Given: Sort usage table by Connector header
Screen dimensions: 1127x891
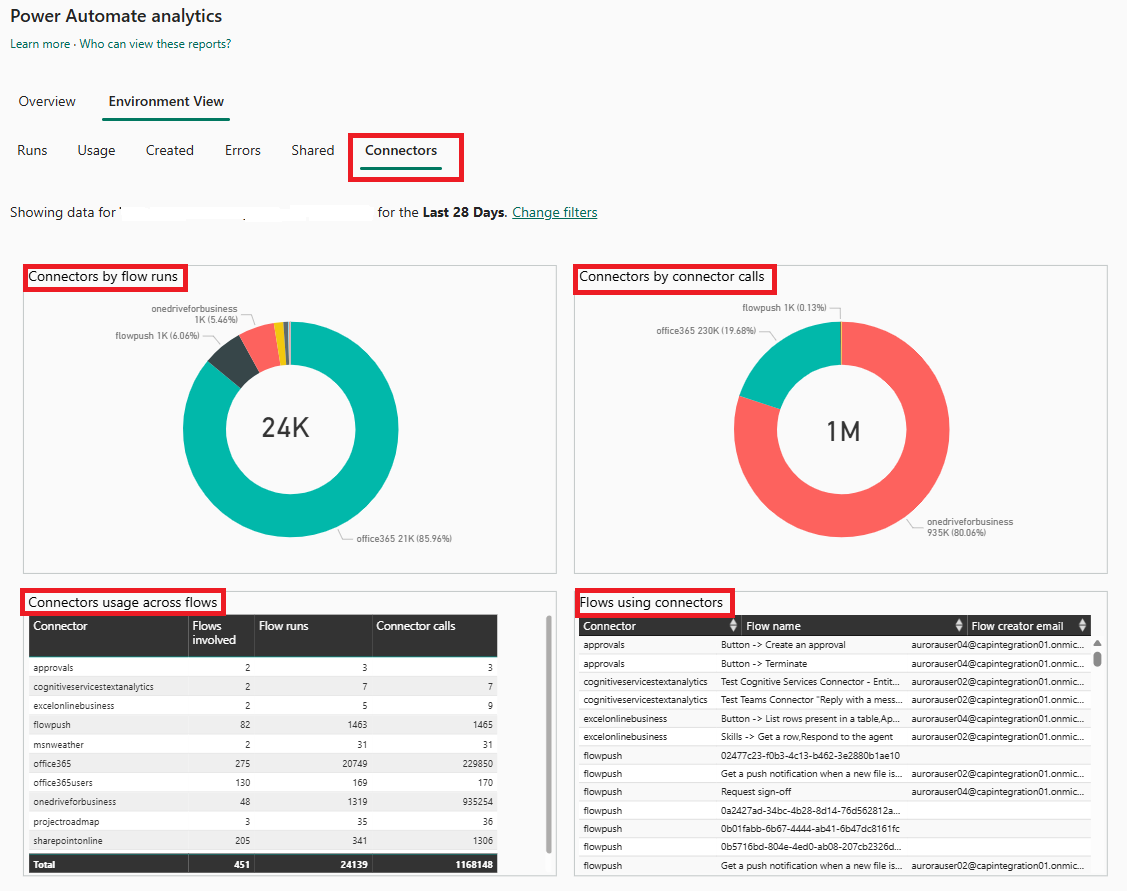Looking at the screenshot, I should click(60, 626).
